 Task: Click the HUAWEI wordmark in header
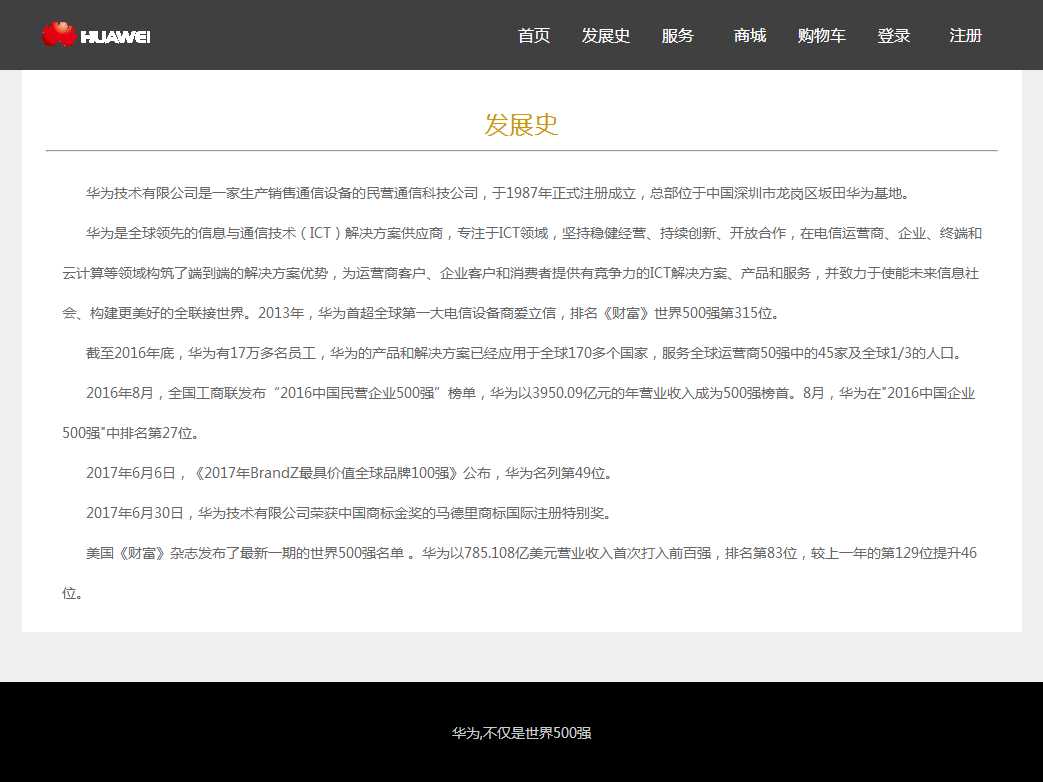[x=115, y=37]
